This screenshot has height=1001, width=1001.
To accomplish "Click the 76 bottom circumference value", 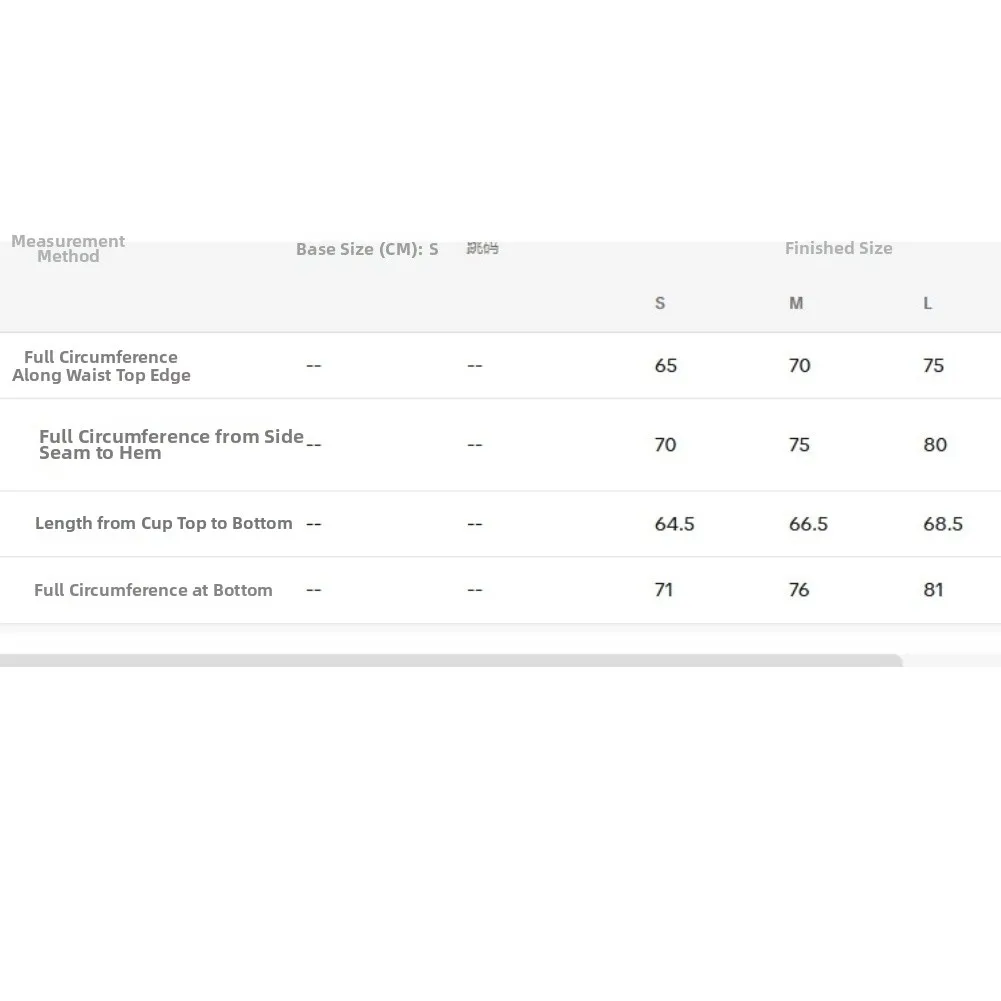I will click(799, 590).
